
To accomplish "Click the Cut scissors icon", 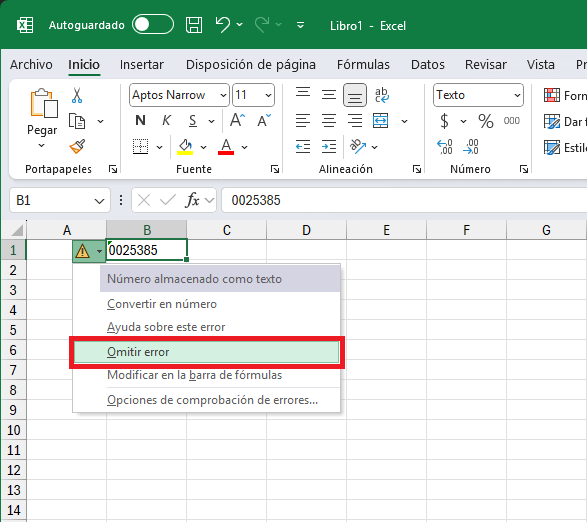I will click(77, 95).
